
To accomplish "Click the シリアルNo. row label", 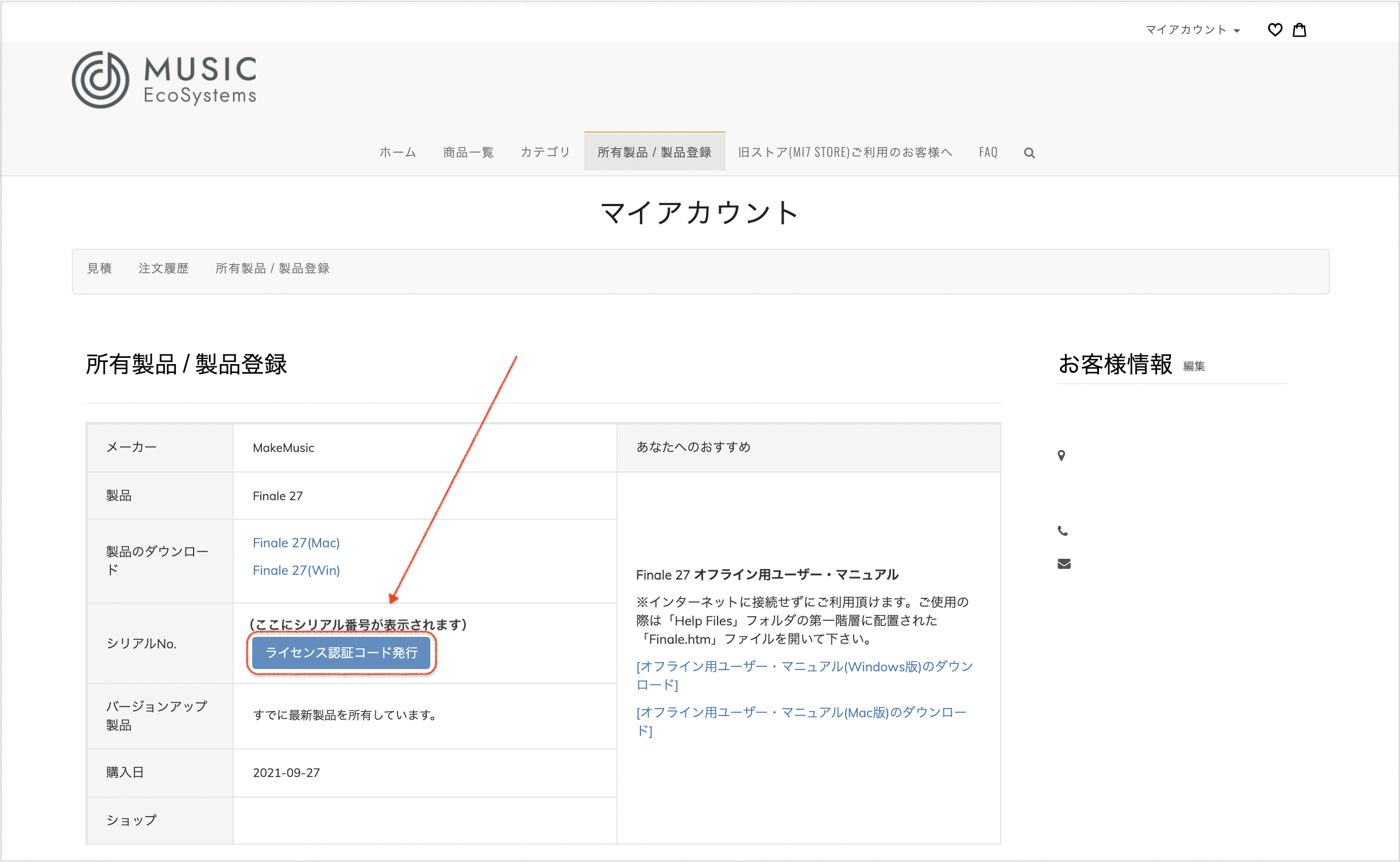I will 141,644.
